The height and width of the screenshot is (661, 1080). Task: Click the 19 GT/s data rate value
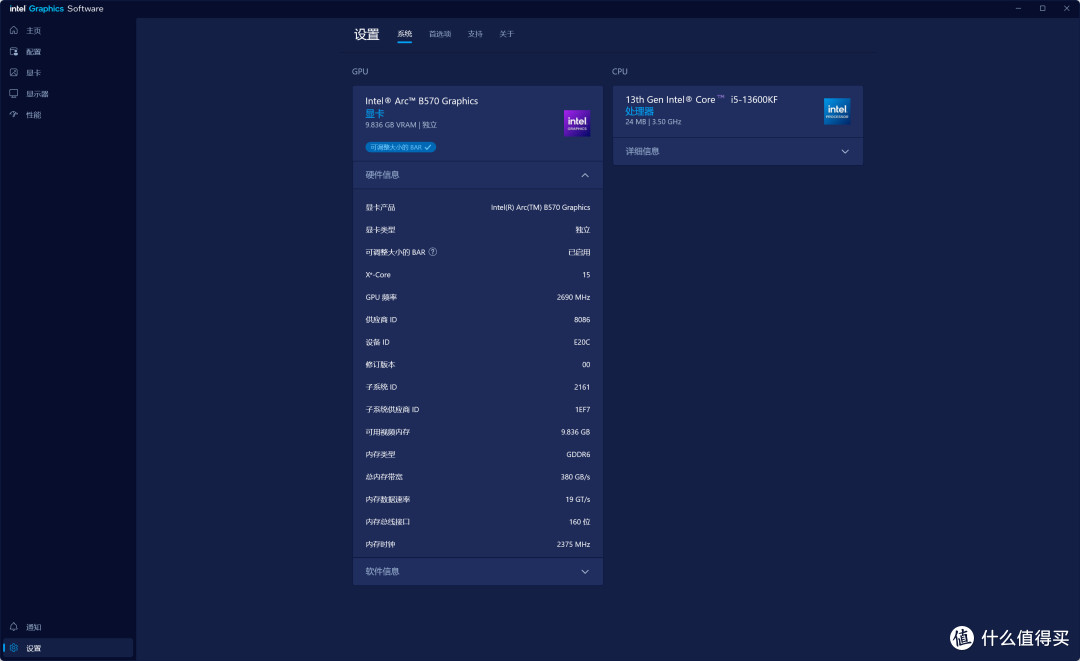(578, 499)
